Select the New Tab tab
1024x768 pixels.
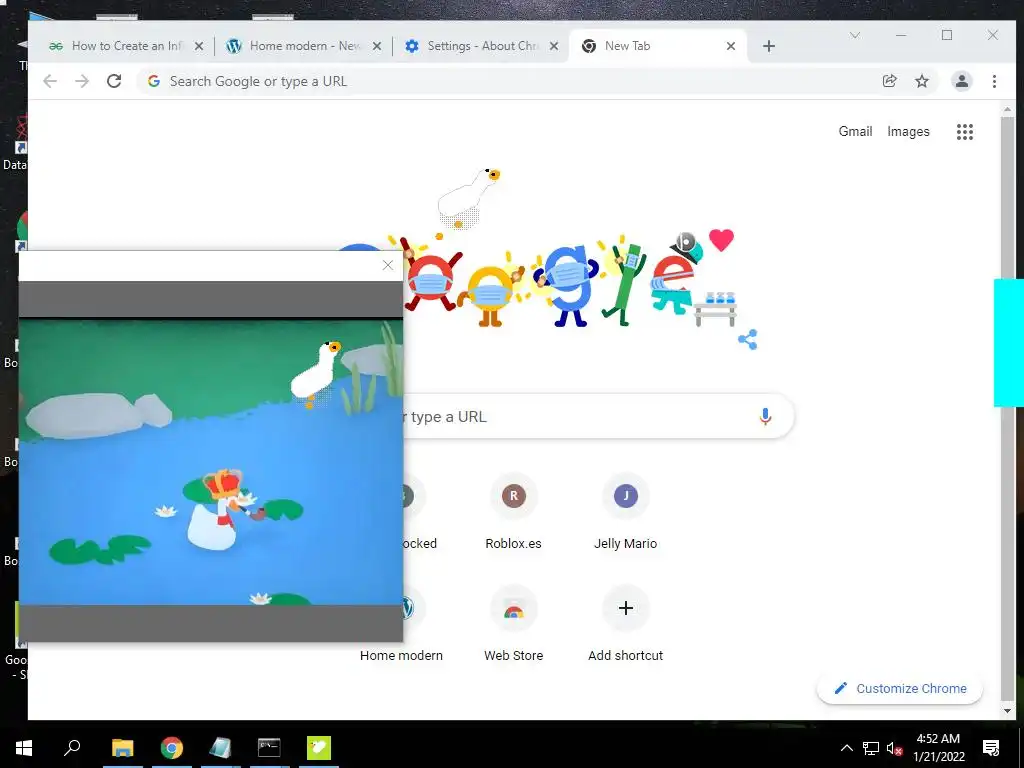(x=656, y=46)
